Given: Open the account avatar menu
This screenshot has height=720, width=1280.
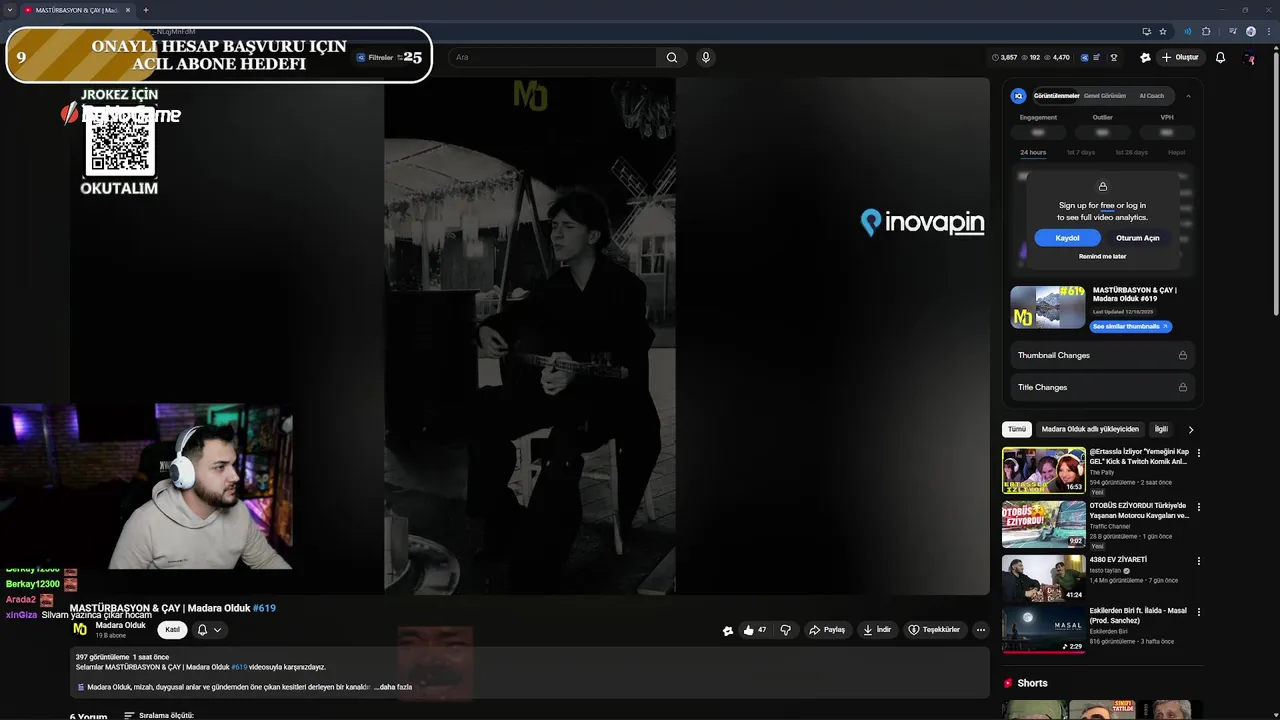Looking at the screenshot, I should point(1249,57).
